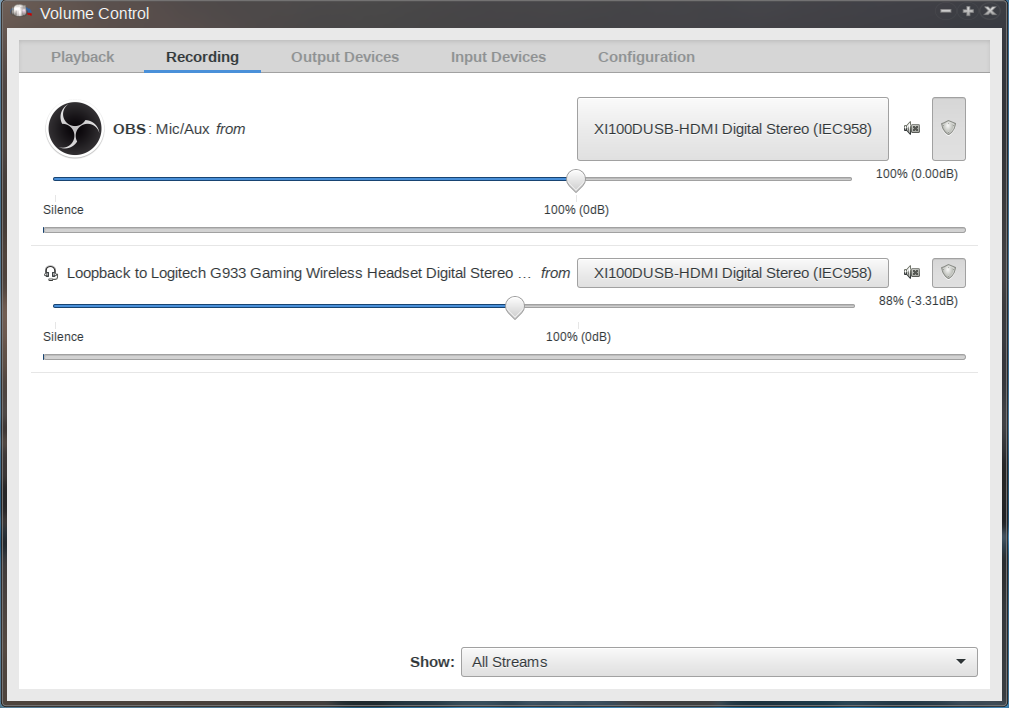Open the Output Devices tab
The width and height of the screenshot is (1009, 708).
pyautogui.click(x=345, y=57)
